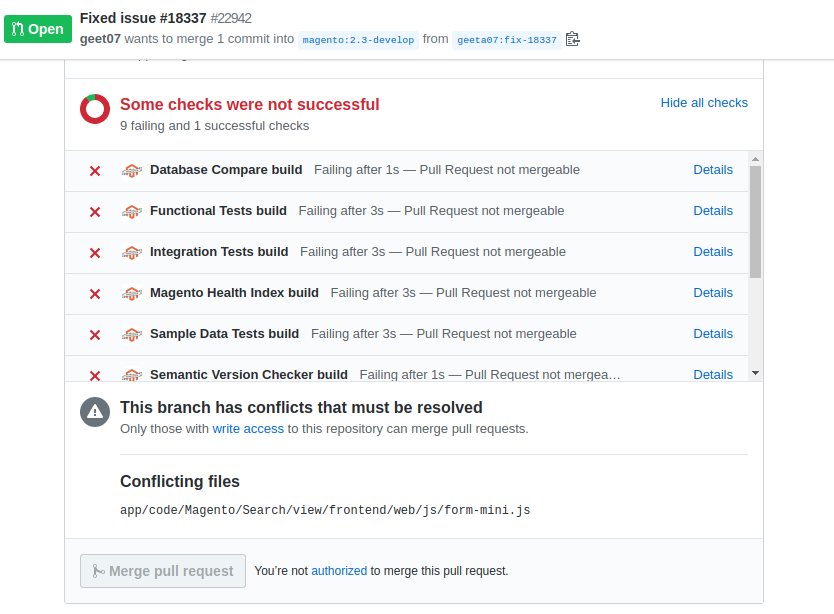Click the Sample Data Tests build check name

224,334
